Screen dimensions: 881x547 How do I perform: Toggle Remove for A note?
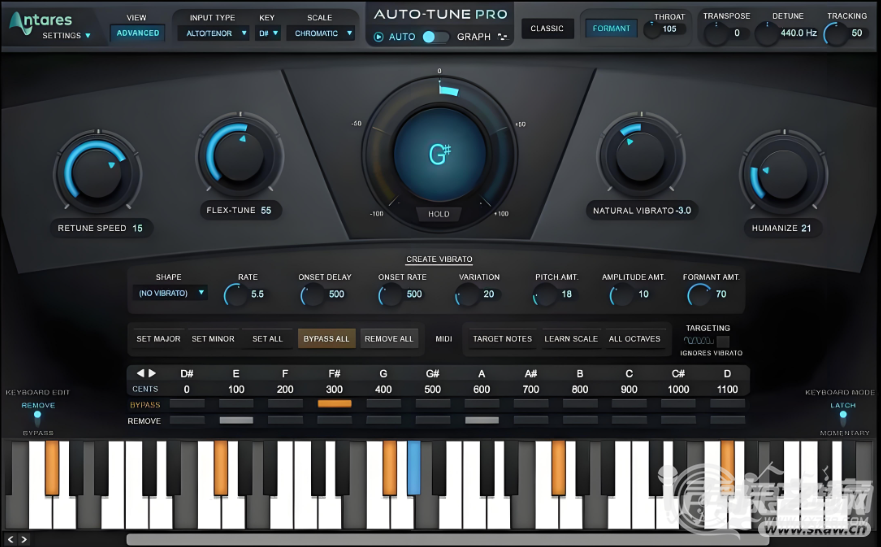(x=482, y=420)
